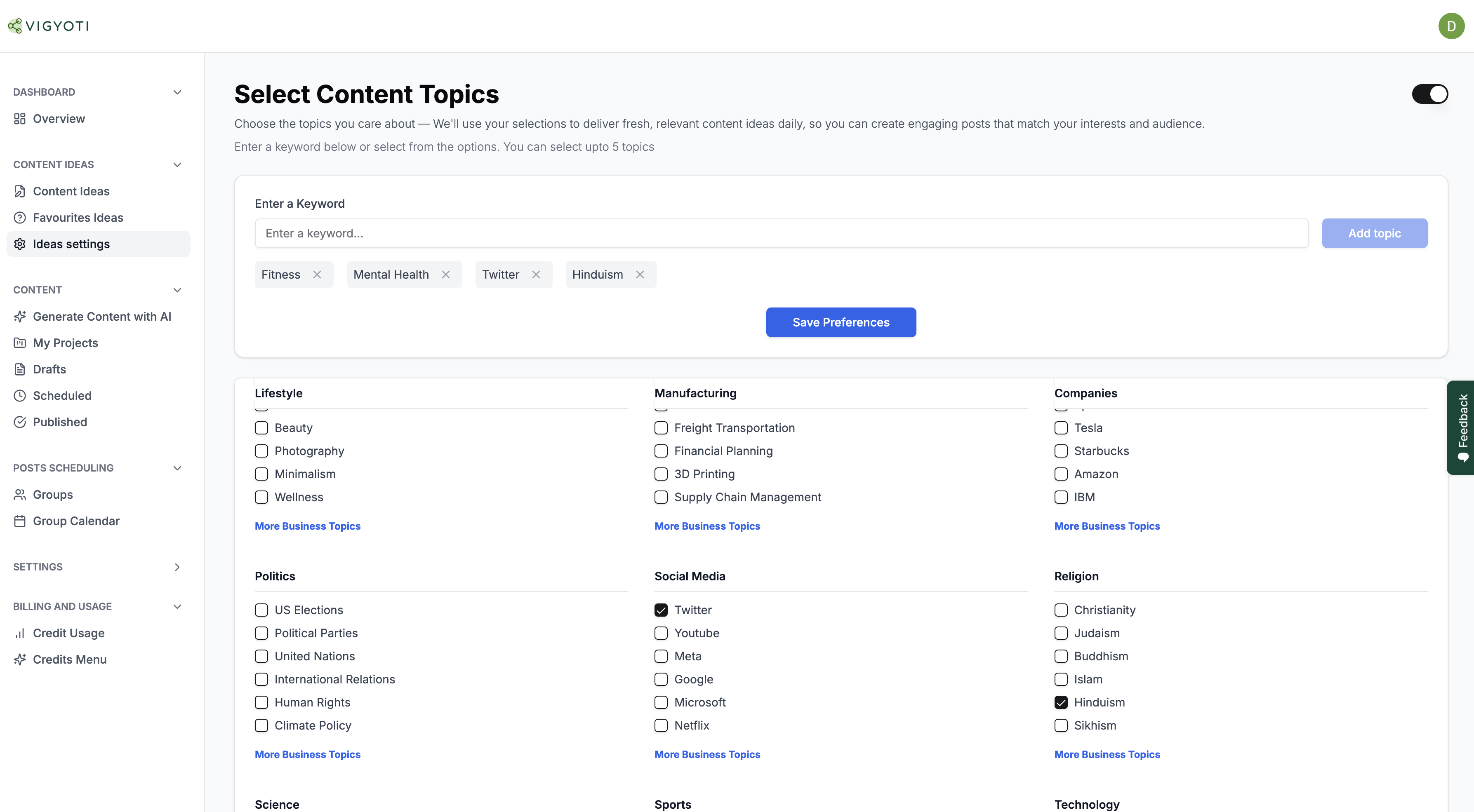Open the Scheduled posts page
The image size is (1474, 812).
pyautogui.click(x=98, y=395)
